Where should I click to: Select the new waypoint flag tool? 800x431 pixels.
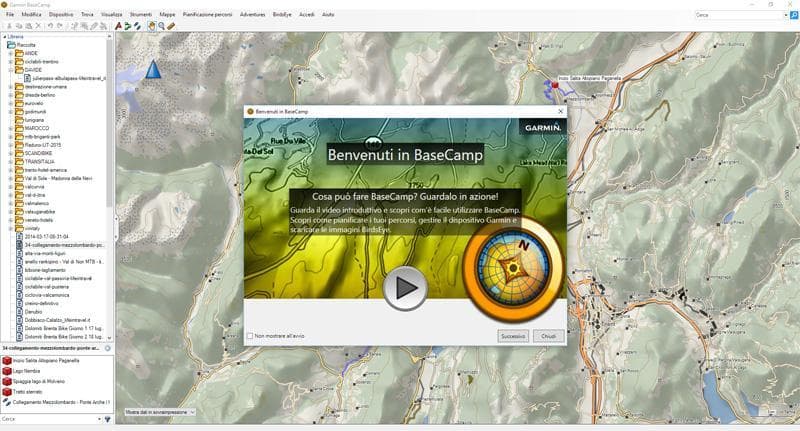(x=118, y=26)
